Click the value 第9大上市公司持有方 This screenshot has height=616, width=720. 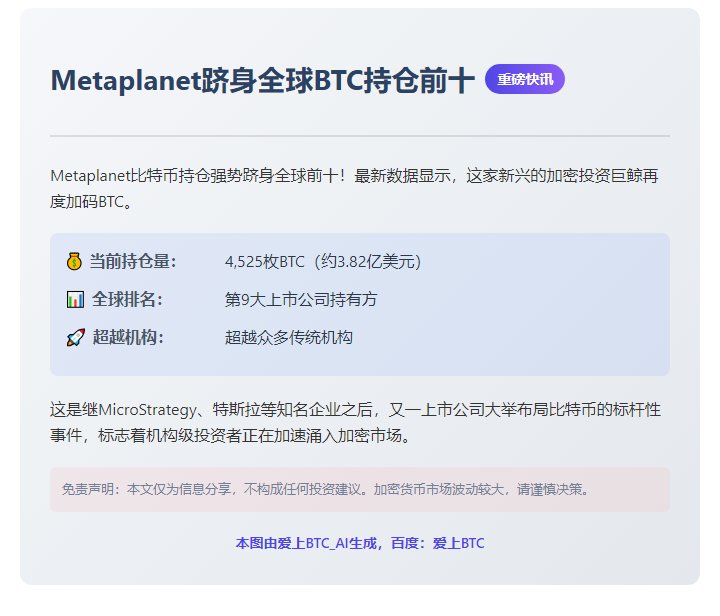301,300
